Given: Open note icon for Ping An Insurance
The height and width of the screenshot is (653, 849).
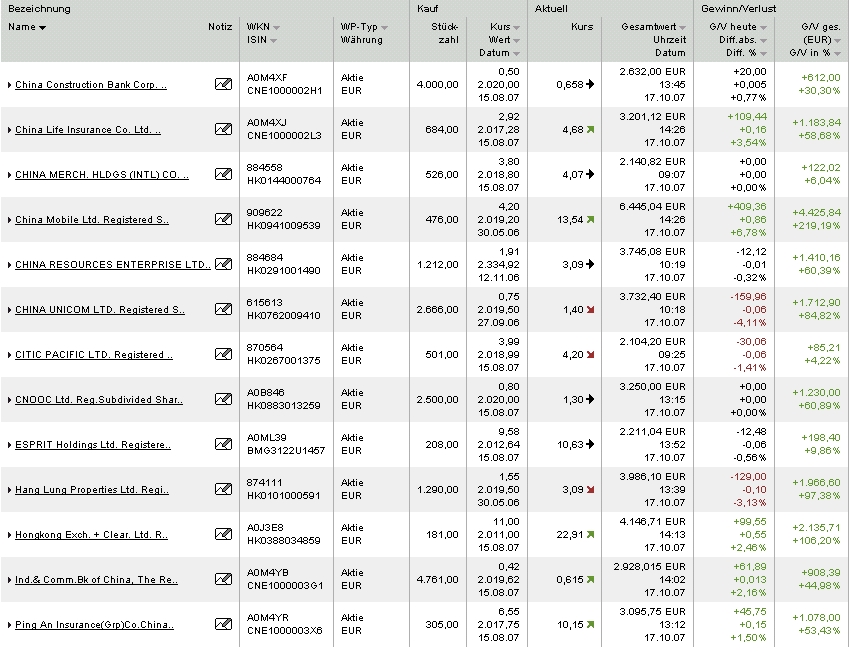Looking at the screenshot, I should pyautogui.click(x=223, y=623).
